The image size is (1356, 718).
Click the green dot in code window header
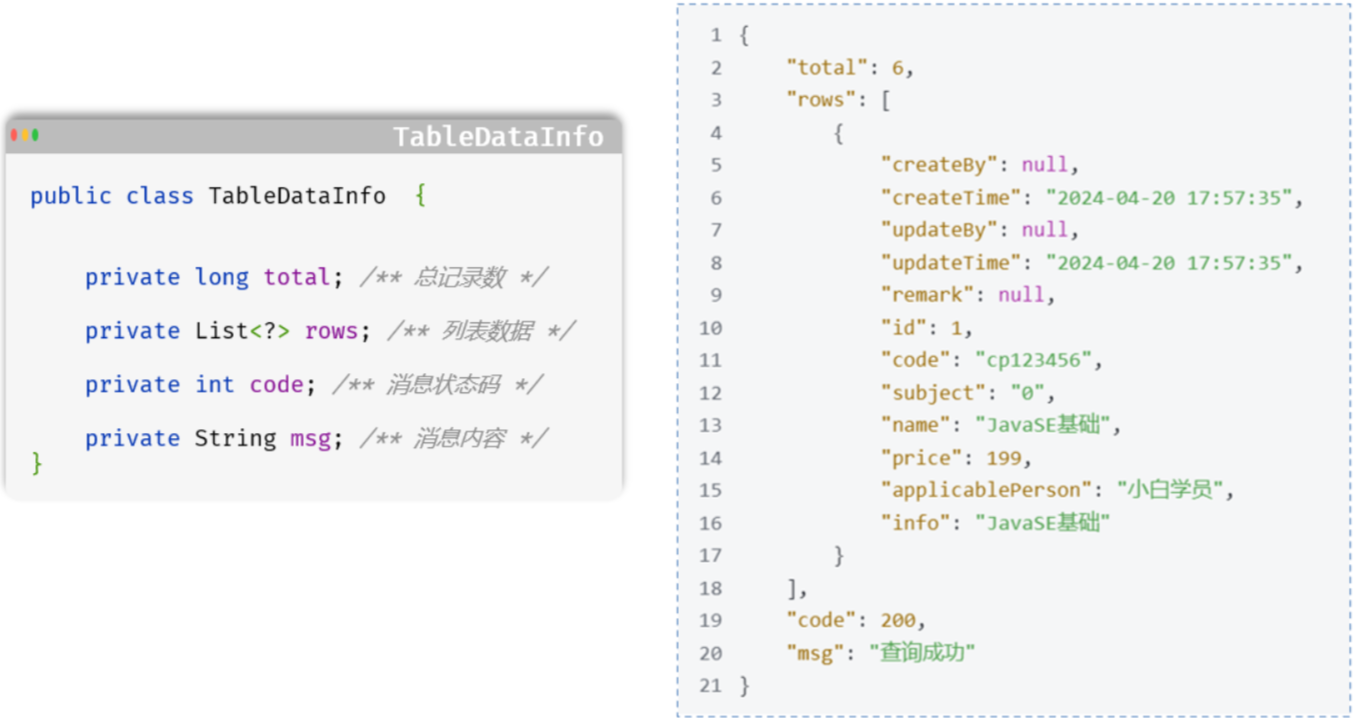click(x=35, y=135)
